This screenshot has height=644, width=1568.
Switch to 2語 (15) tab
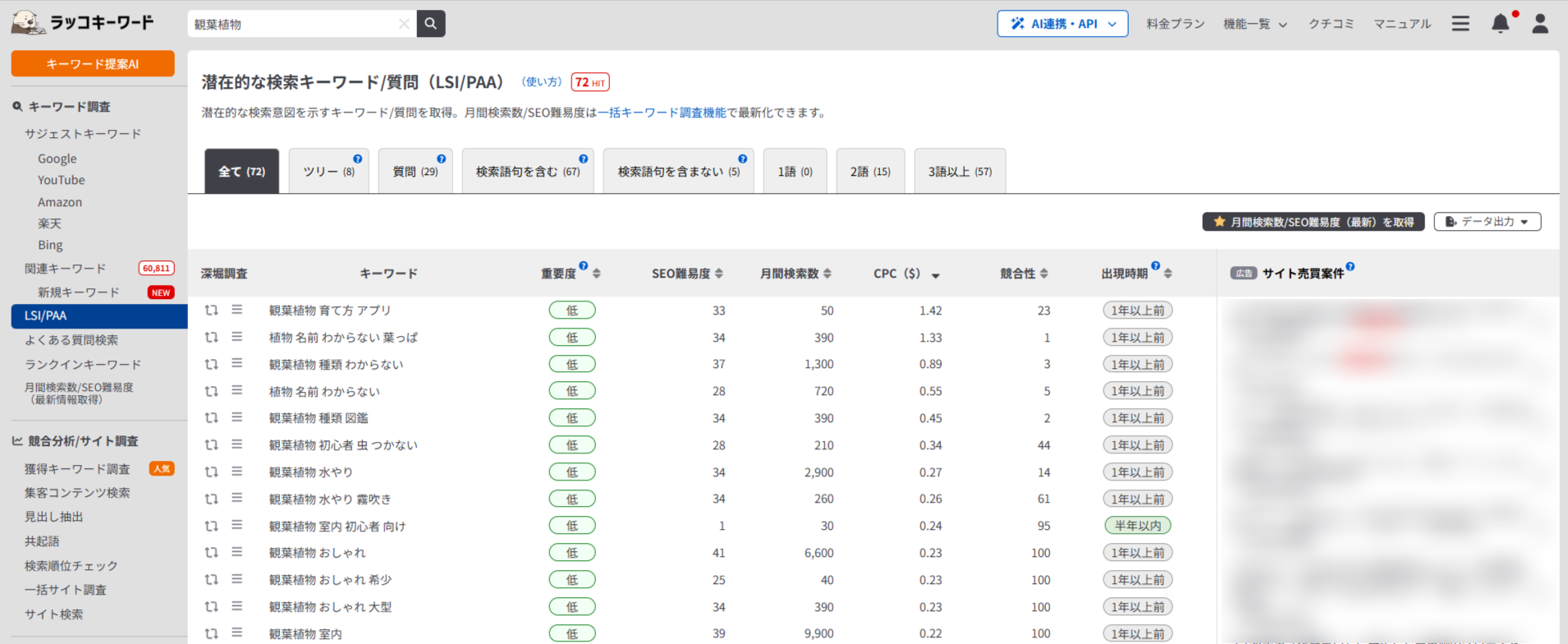[x=870, y=171]
